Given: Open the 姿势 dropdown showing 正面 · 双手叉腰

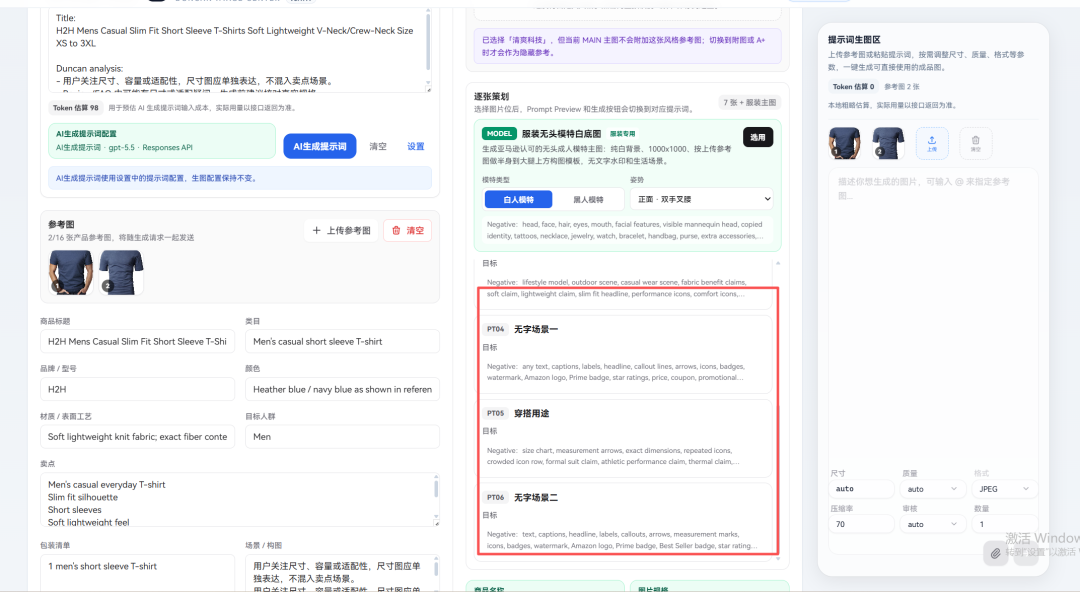Looking at the screenshot, I should click(701, 199).
